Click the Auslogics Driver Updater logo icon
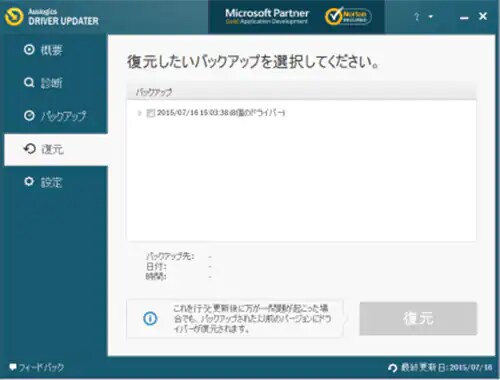The width and height of the screenshot is (500, 380). [14, 17]
